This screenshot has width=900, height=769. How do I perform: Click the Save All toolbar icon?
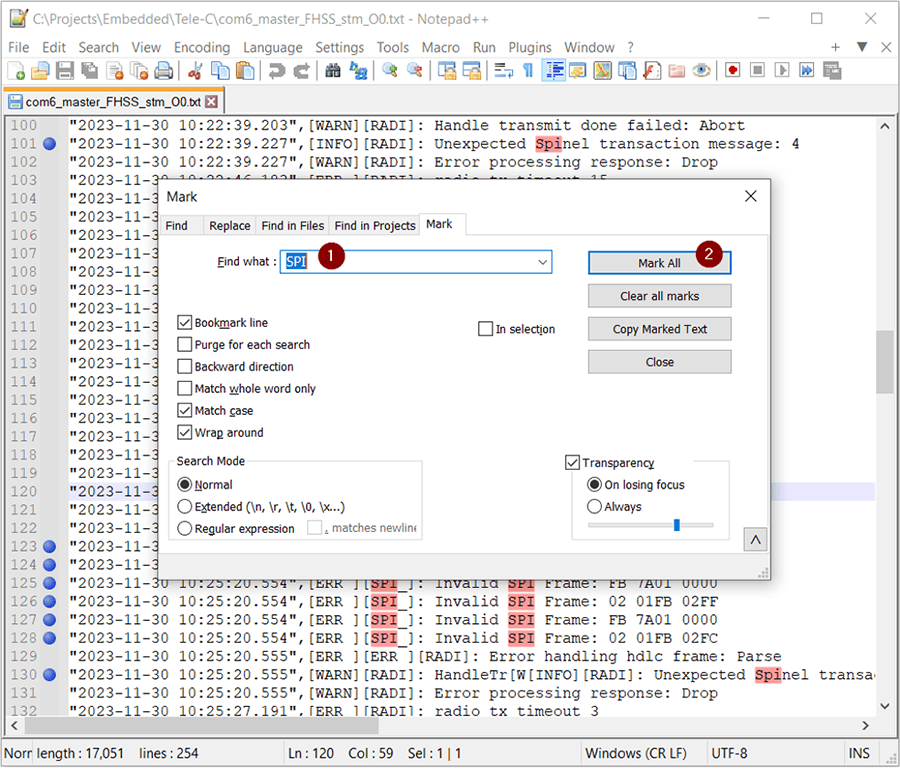(x=89, y=71)
